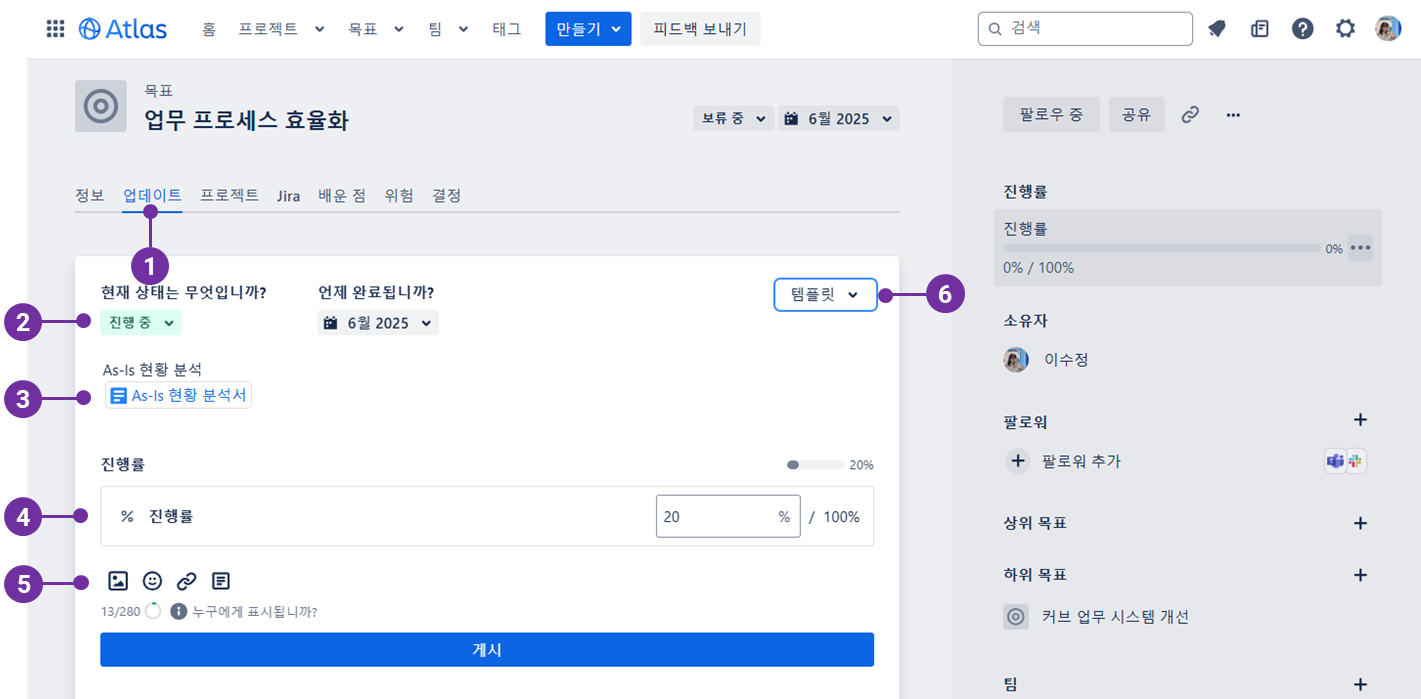This screenshot has height=699, width=1421.
Task: Add a parent goal (상위 목표) plus
Action: coord(1359,523)
